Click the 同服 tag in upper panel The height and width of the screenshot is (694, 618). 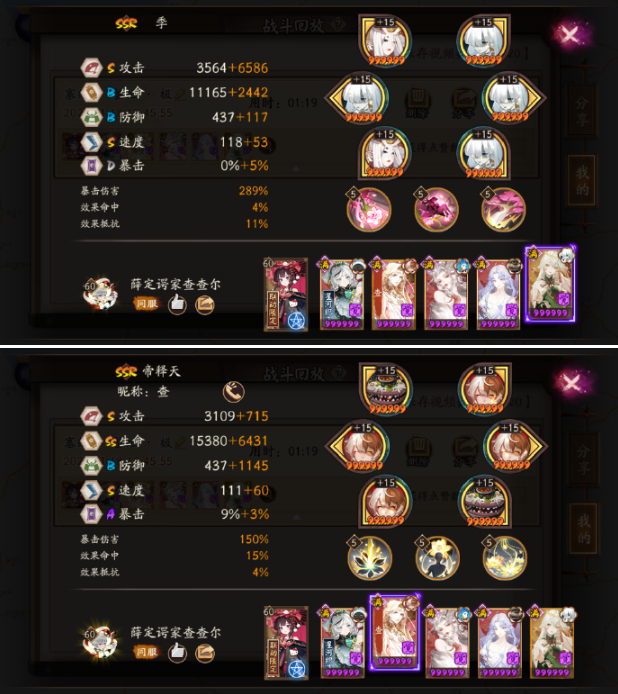(147, 304)
